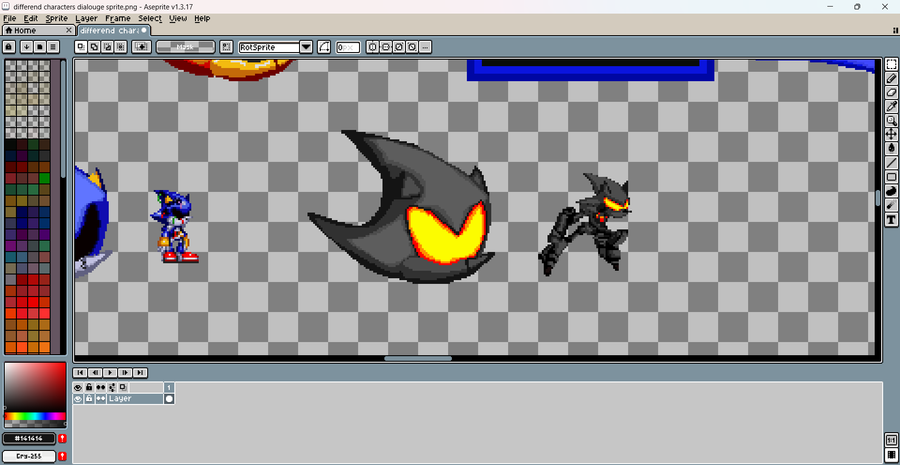Click the bottom-right timeline toggle icon
Image resolution: width=900 pixels, height=465 pixels.
891,455
